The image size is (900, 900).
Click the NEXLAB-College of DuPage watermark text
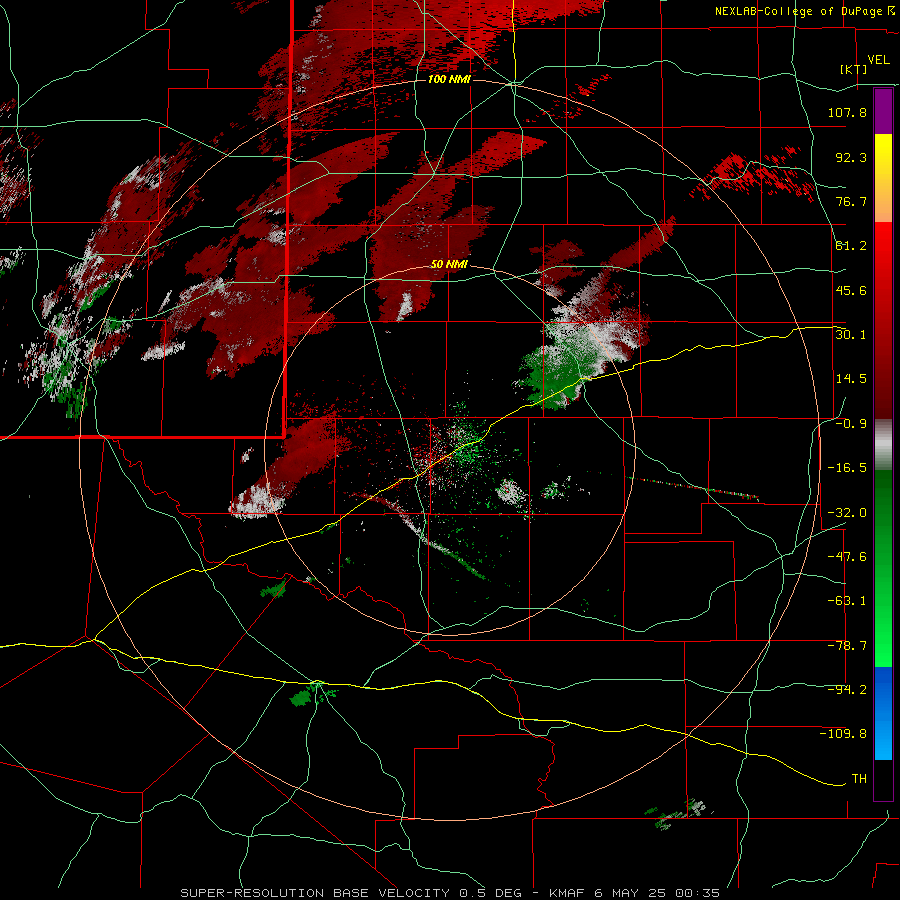tap(799, 11)
